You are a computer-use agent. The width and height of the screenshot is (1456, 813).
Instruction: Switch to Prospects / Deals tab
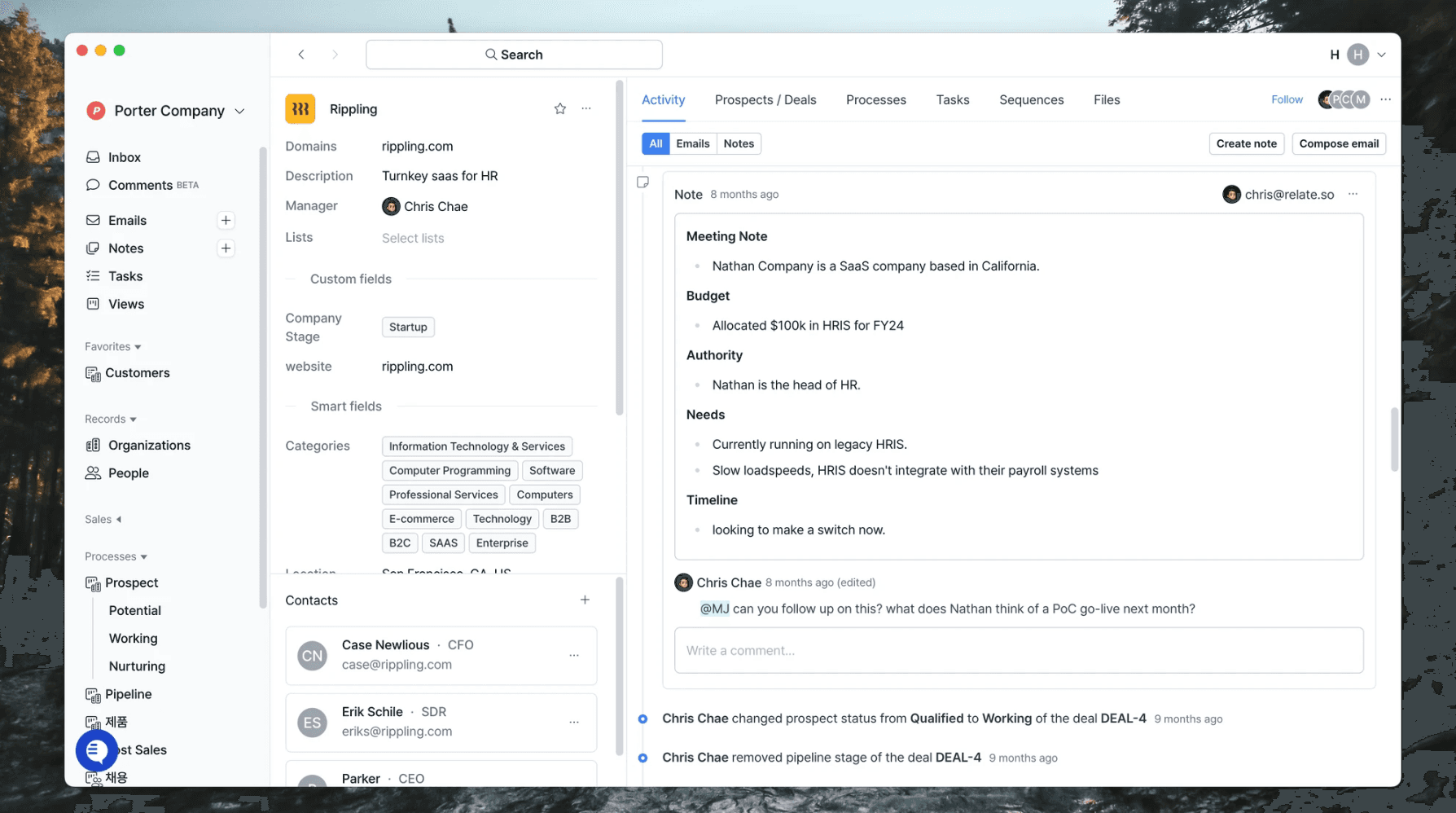click(765, 99)
